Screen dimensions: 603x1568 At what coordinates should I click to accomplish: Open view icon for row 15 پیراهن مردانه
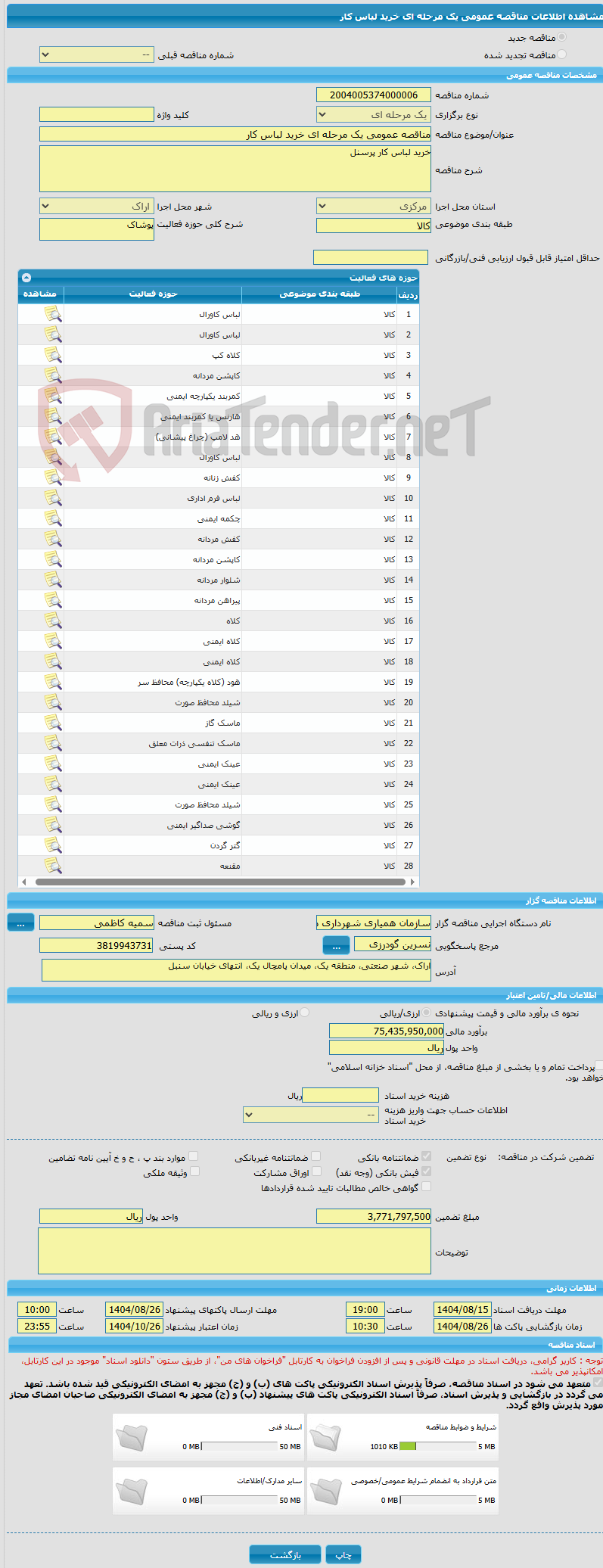pos(53,600)
